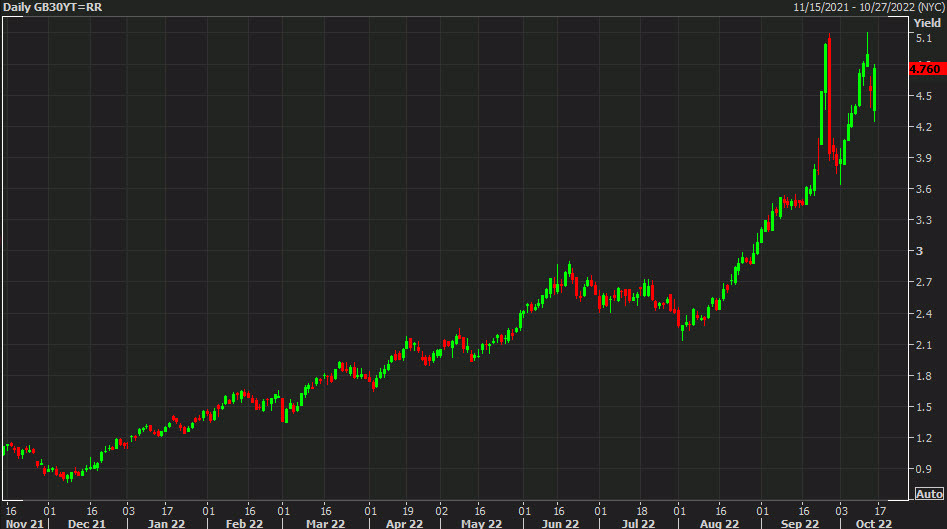Select the 1.2 yield axis value
Screen dimensions: 947x529
(x=923, y=438)
